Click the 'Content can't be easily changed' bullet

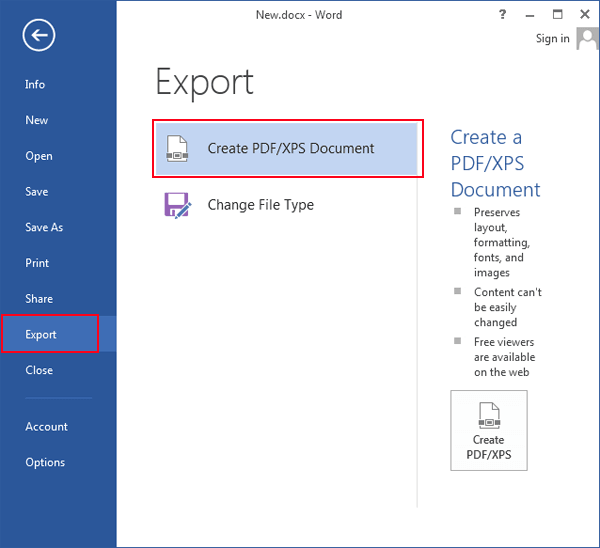[x=507, y=307]
